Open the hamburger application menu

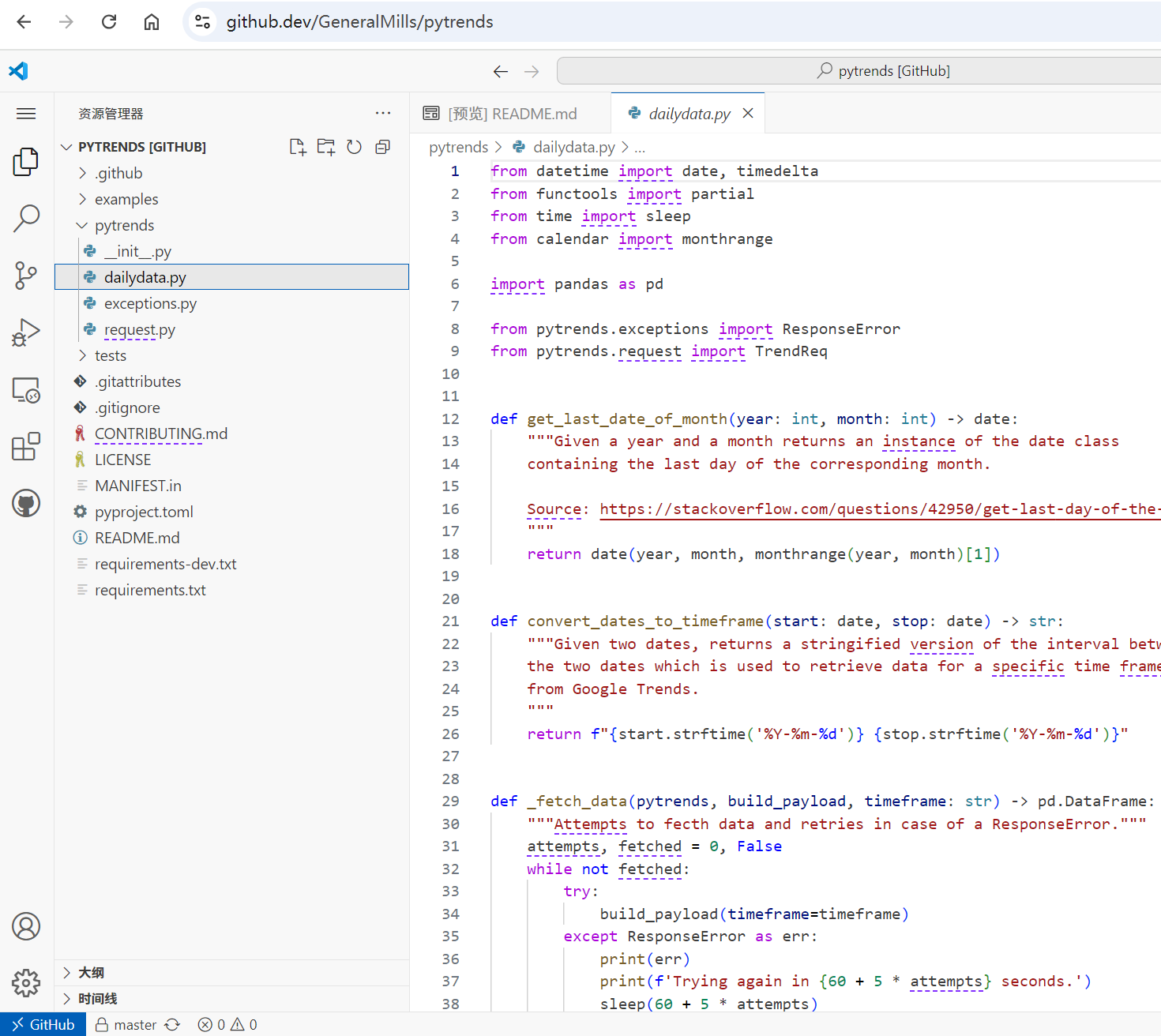tap(26, 114)
